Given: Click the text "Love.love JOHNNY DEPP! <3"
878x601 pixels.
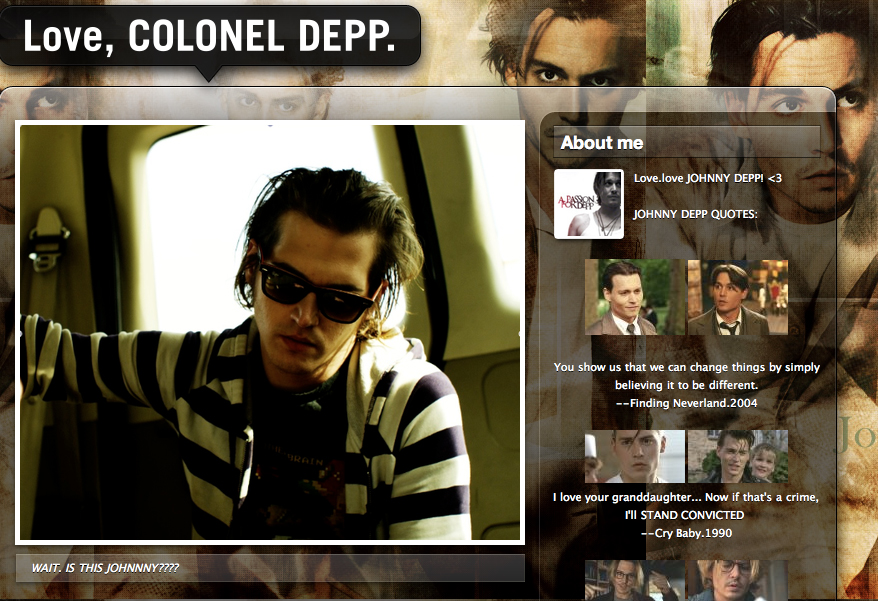Looking at the screenshot, I should [x=708, y=178].
